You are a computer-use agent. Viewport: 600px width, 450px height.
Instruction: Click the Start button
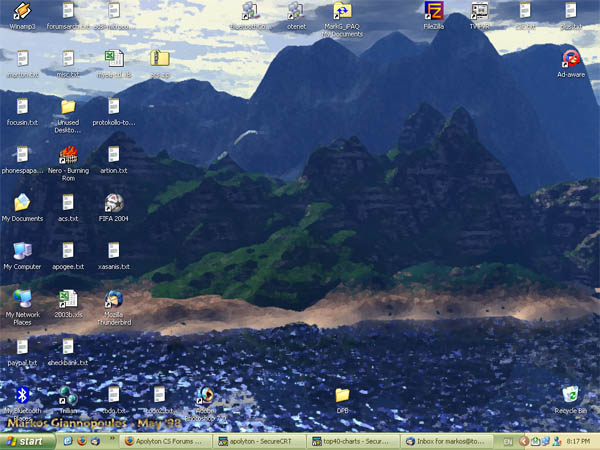coord(25,440)
